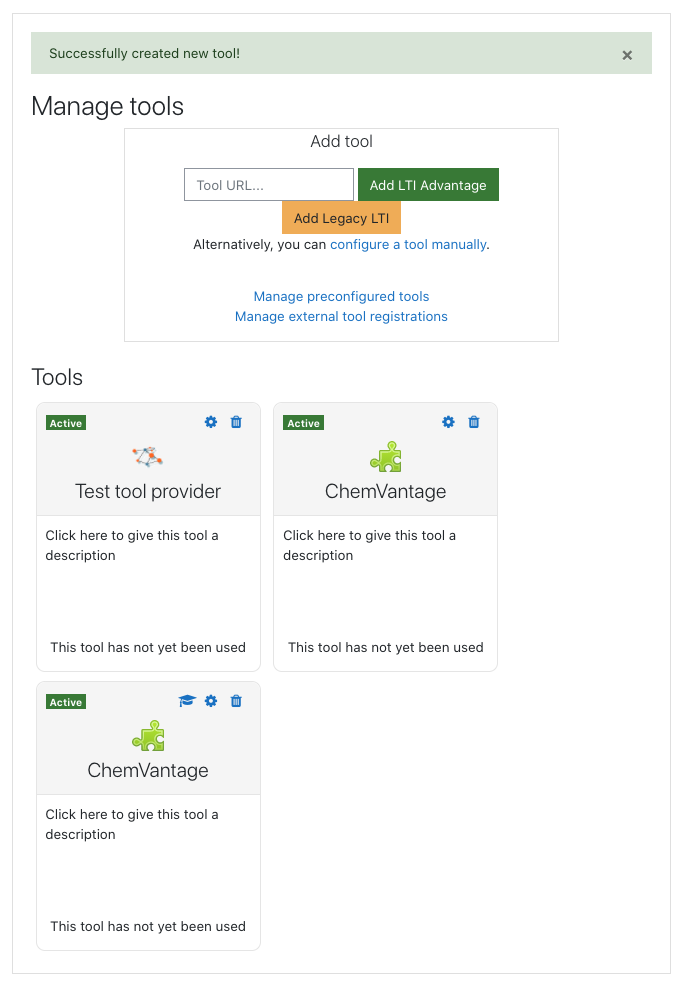Edit description on bottom ChemVantage card
The image size is (680, 992).
132,824
